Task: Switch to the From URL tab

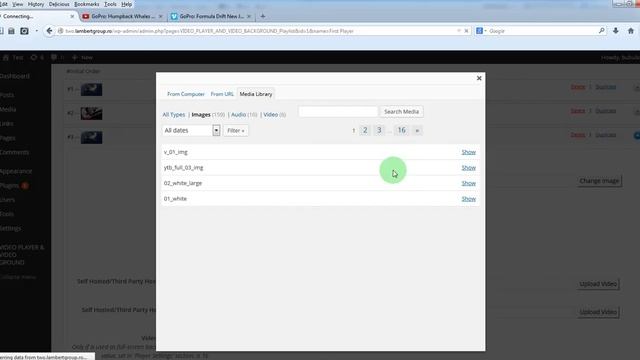Action: [222, 94]
